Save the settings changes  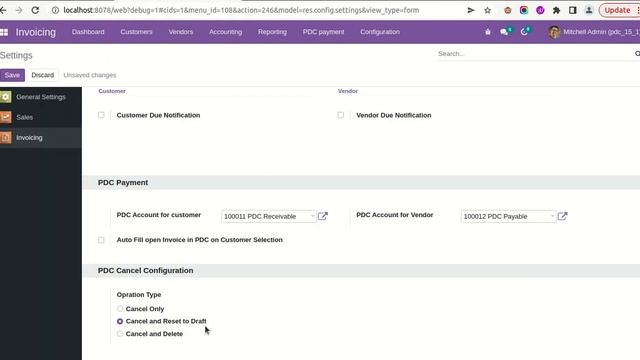tap(12, 75)
